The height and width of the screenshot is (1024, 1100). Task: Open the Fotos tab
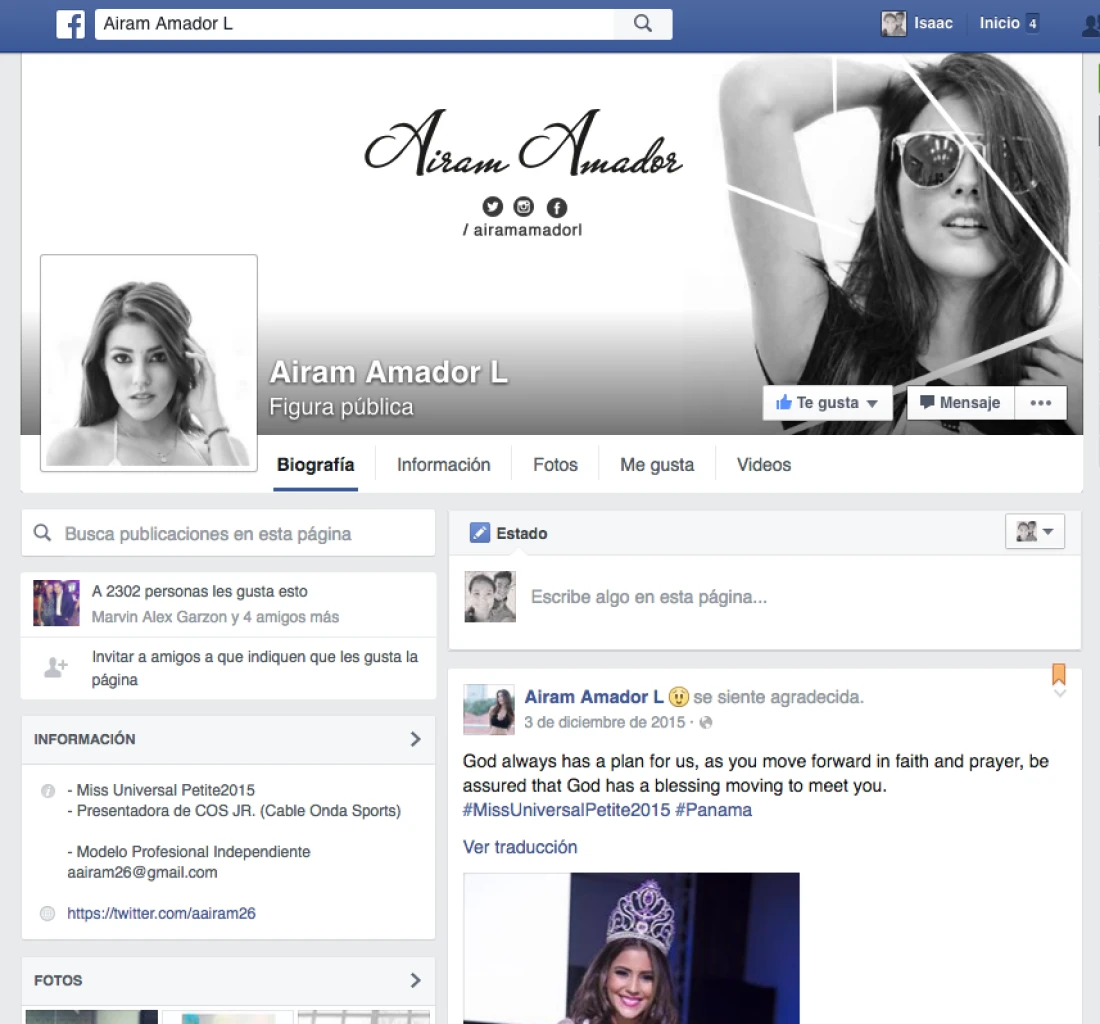(555, 465)
